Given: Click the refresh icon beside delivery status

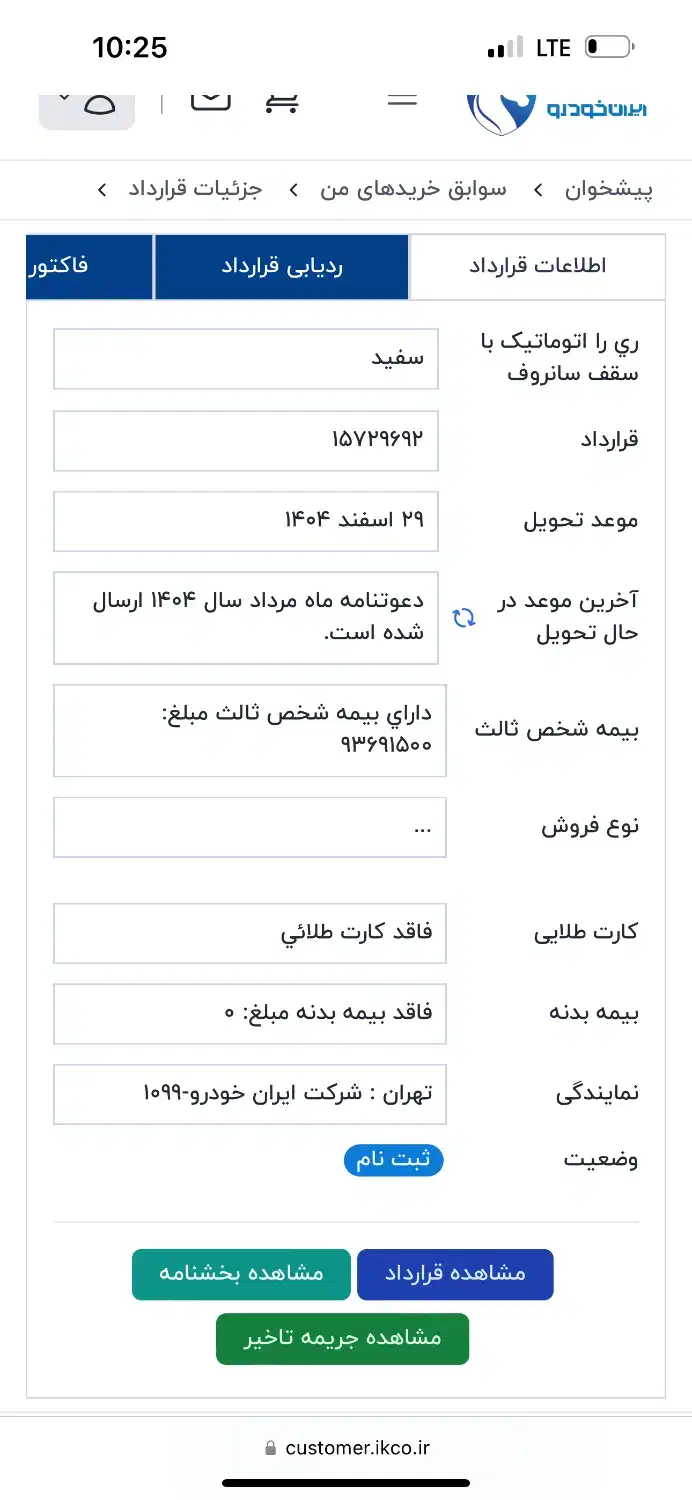Looking at the screenshot, I should point(463,618).
